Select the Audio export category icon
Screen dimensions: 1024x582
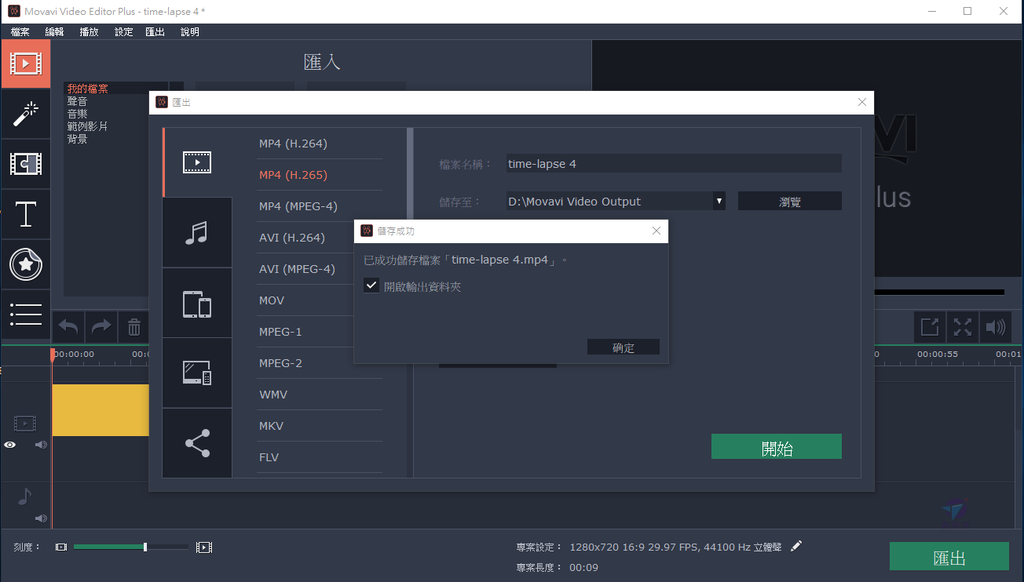click(x=197, y=233)
